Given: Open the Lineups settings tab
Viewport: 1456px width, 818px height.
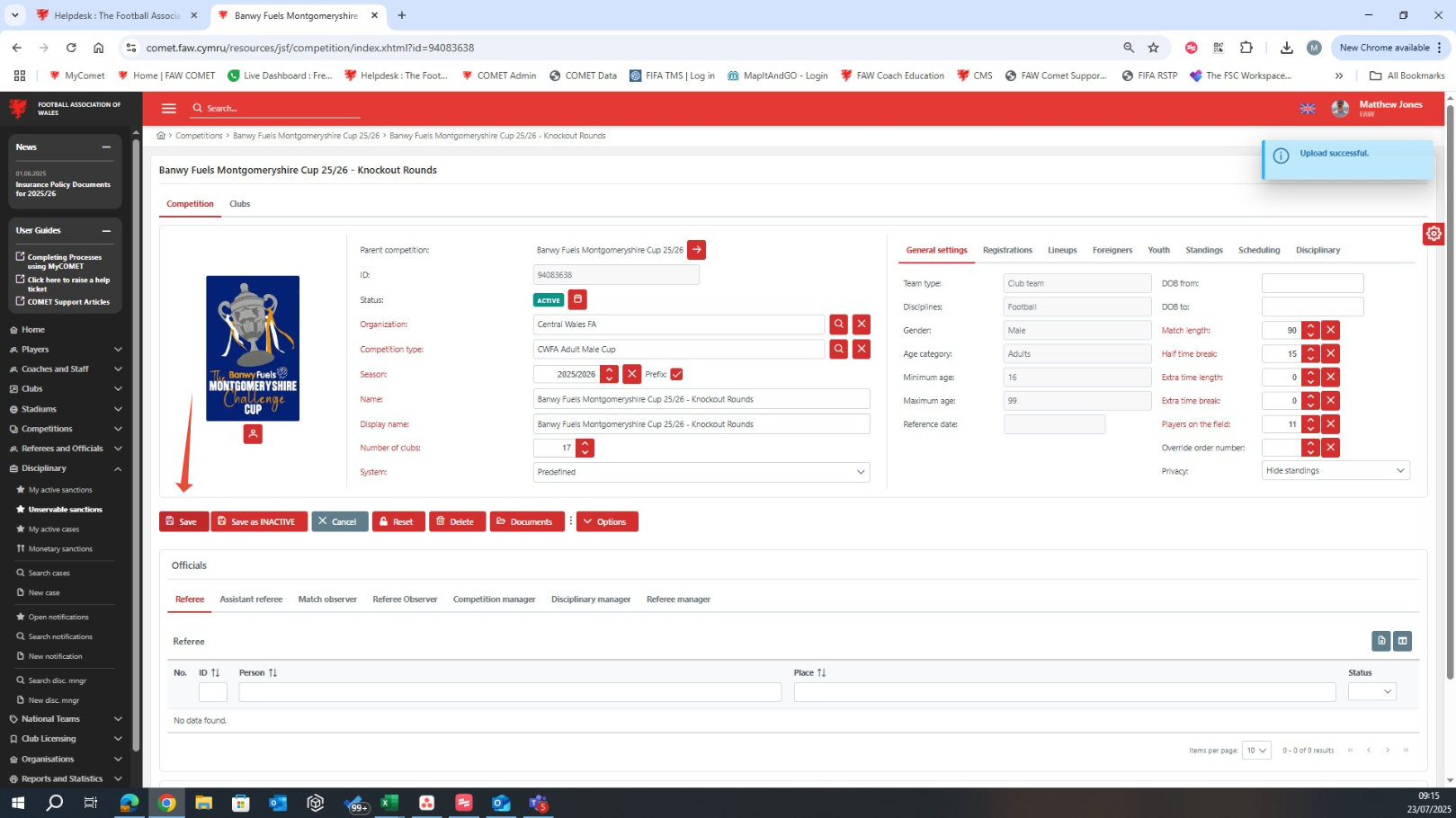Looking at the screenshot, I should (x=1062, y=250).
